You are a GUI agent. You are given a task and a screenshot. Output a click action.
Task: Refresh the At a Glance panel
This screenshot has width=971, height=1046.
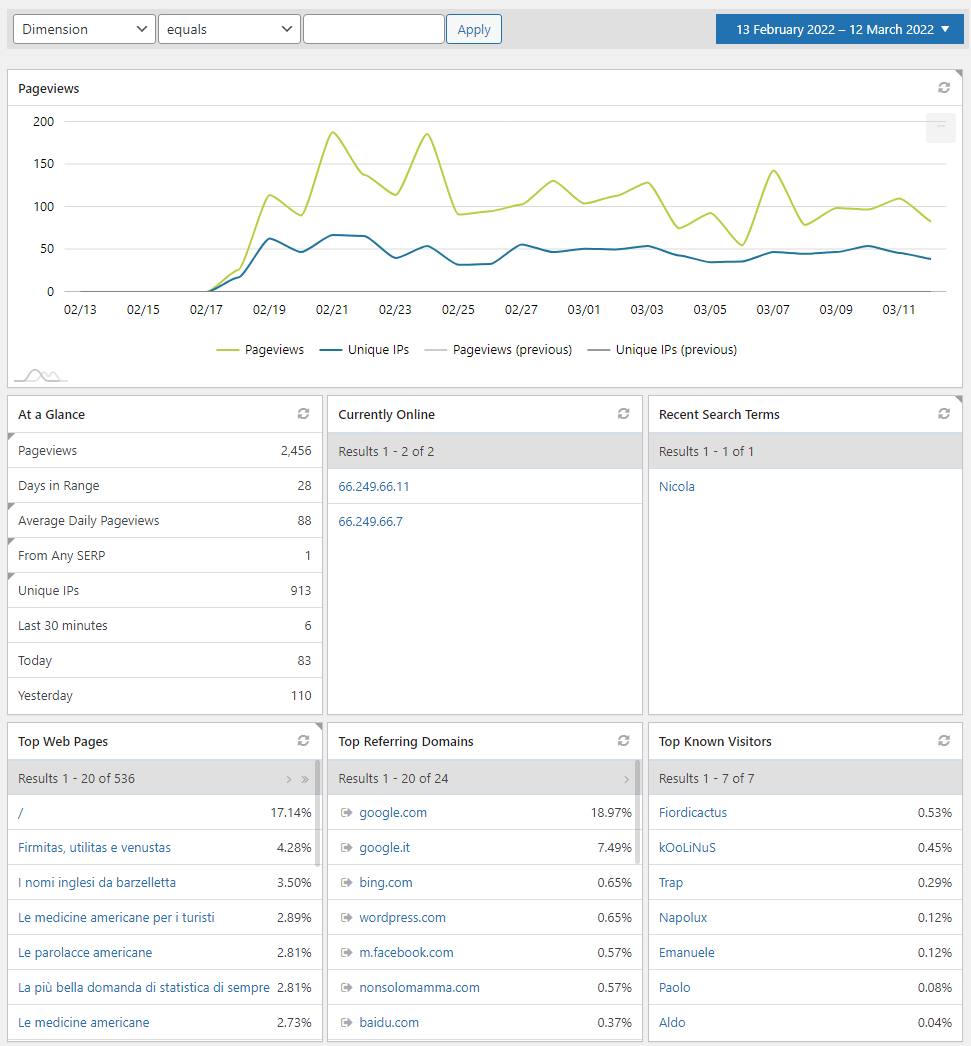tap(303, 414)
